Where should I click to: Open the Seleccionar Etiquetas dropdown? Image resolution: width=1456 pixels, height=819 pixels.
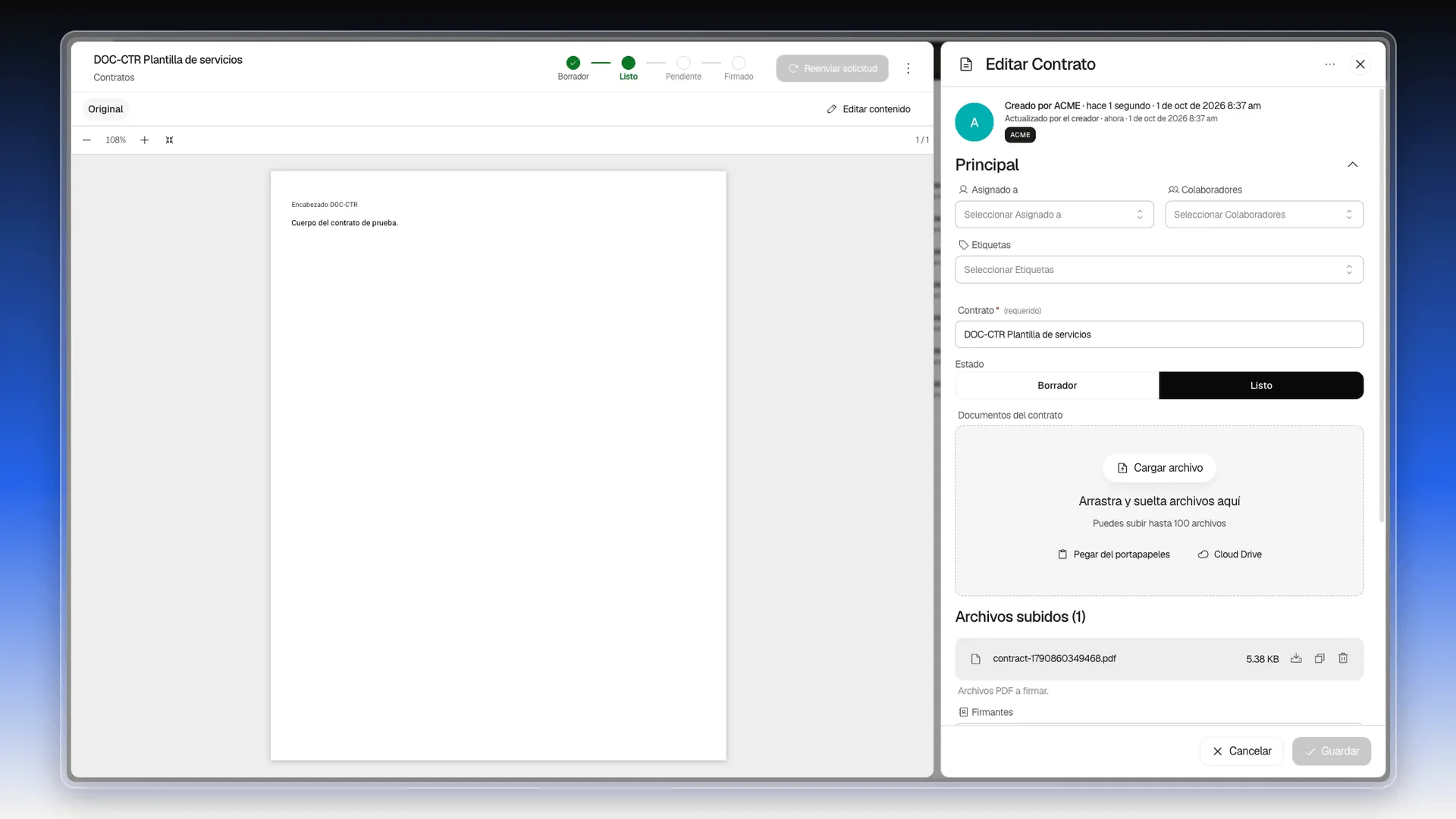point(1159,270)
